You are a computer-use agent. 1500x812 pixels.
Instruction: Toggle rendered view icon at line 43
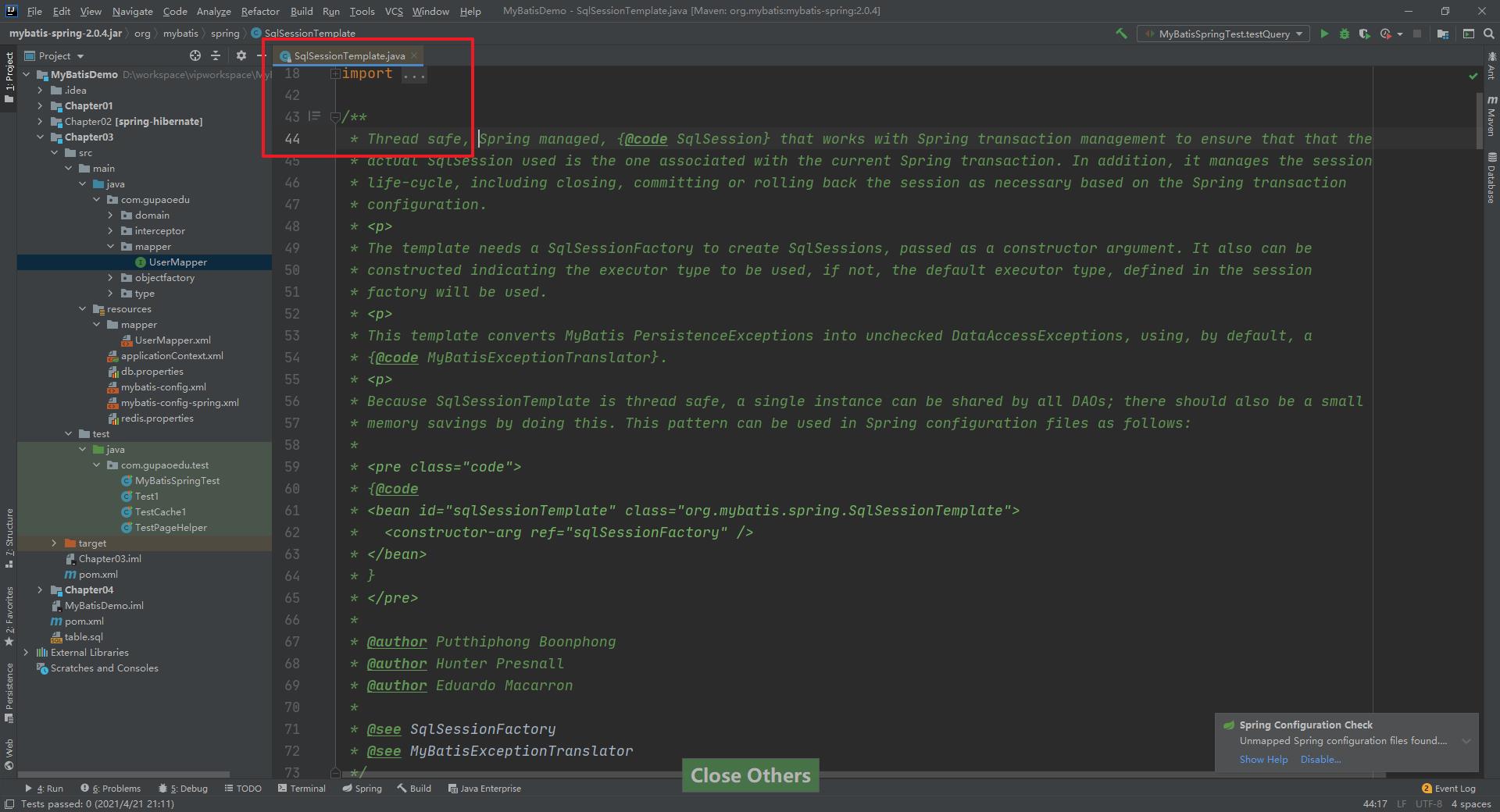point(314,116)
